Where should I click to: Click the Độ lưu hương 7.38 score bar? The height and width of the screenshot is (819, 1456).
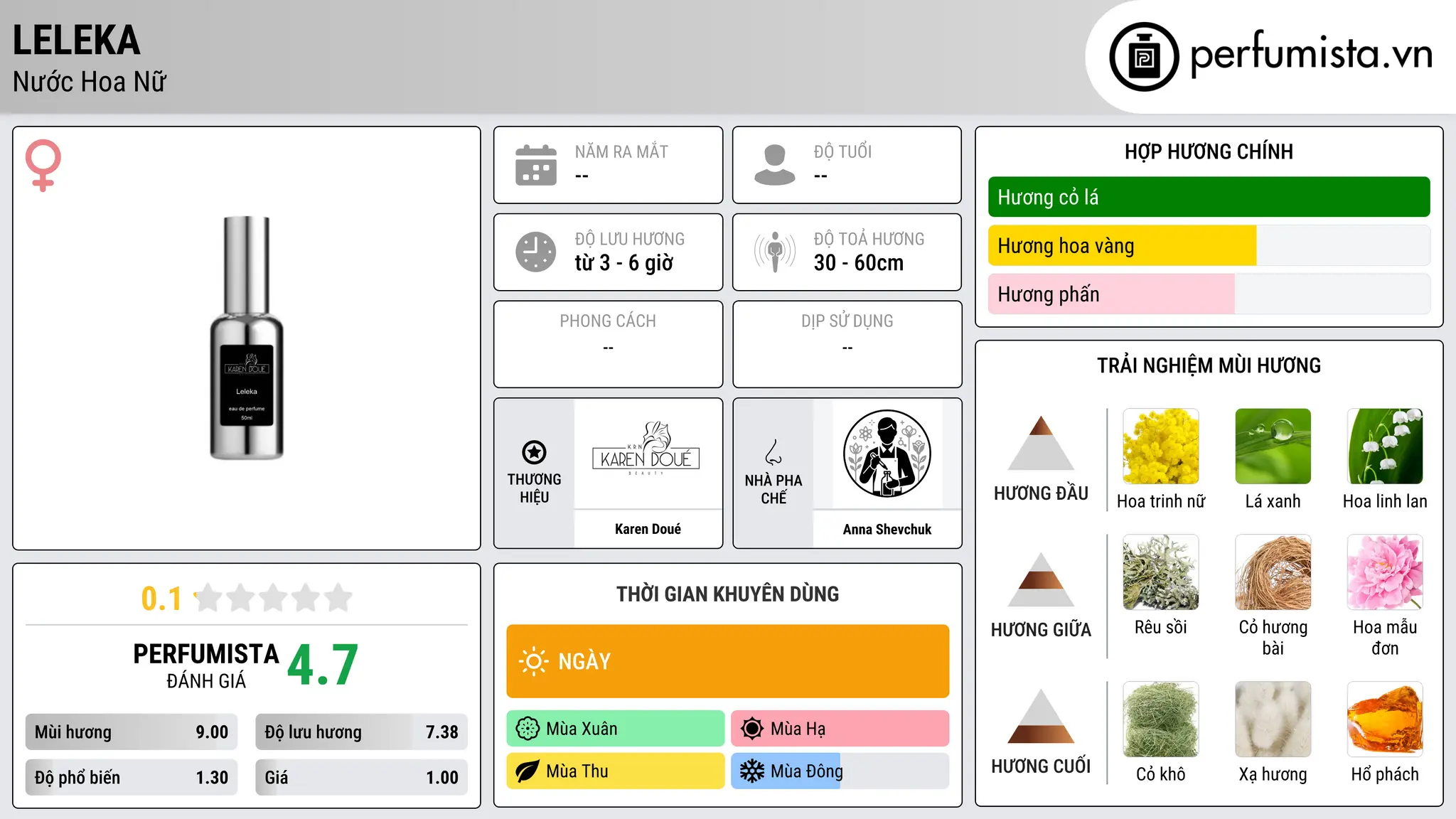click(x=361, y=732)
